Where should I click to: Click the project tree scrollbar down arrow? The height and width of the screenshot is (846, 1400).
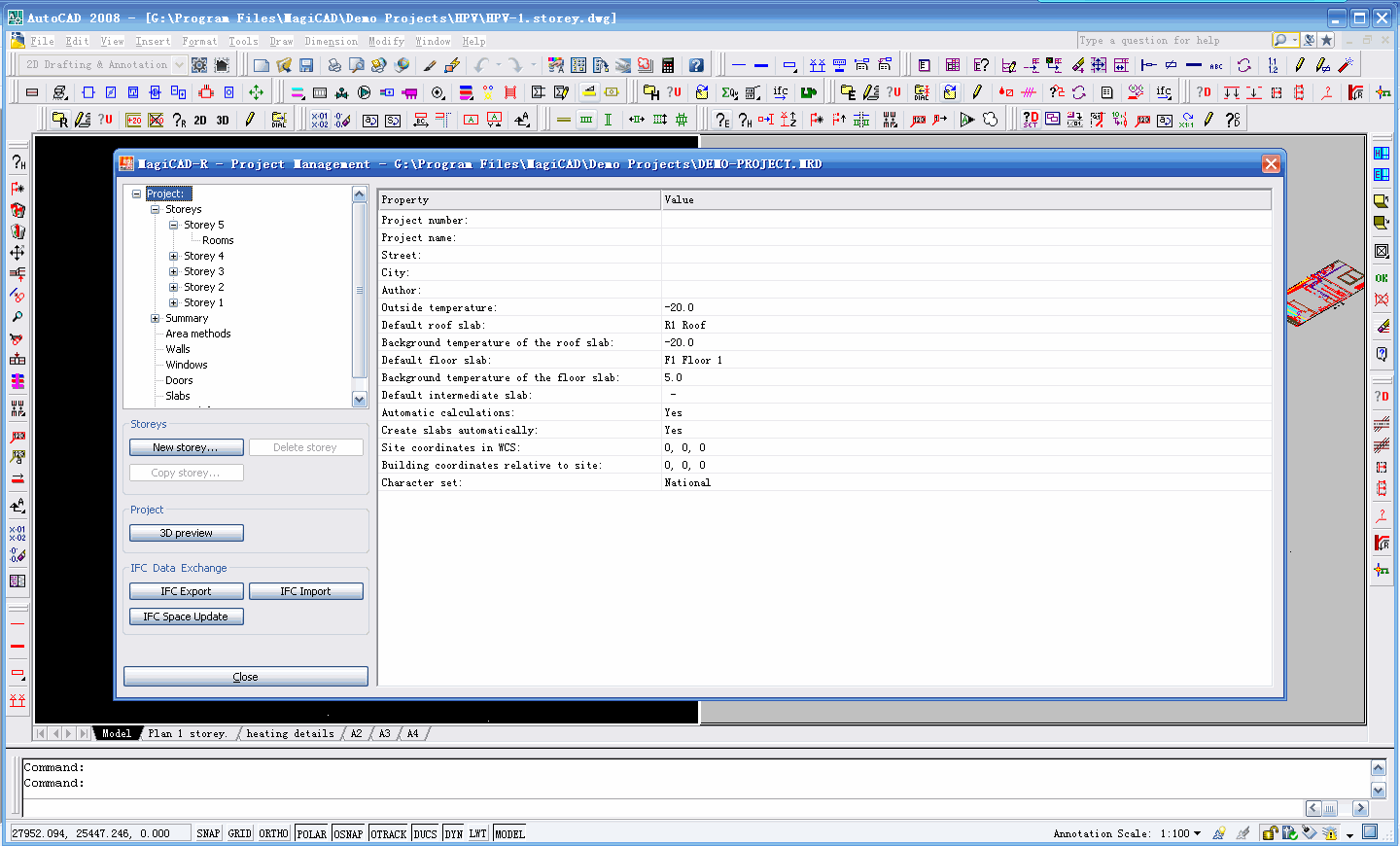[x=360, y=400]
